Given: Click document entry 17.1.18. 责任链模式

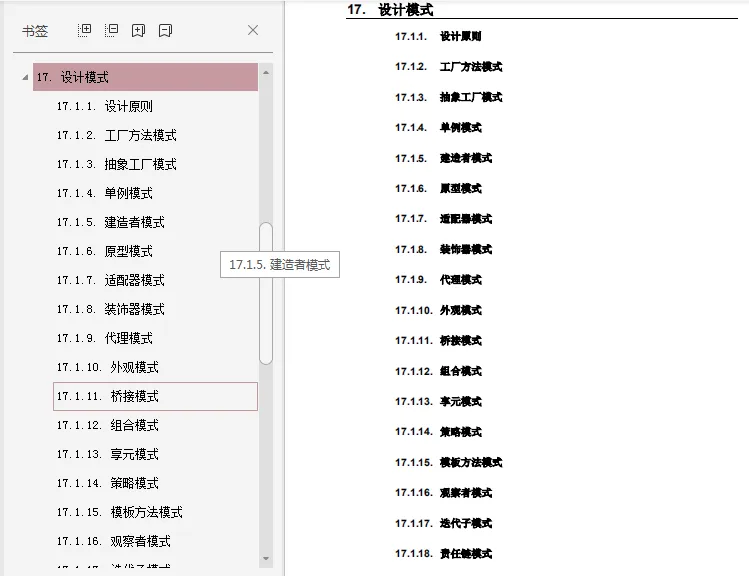Looking at the screenshot, I should [x=443, y=554].
